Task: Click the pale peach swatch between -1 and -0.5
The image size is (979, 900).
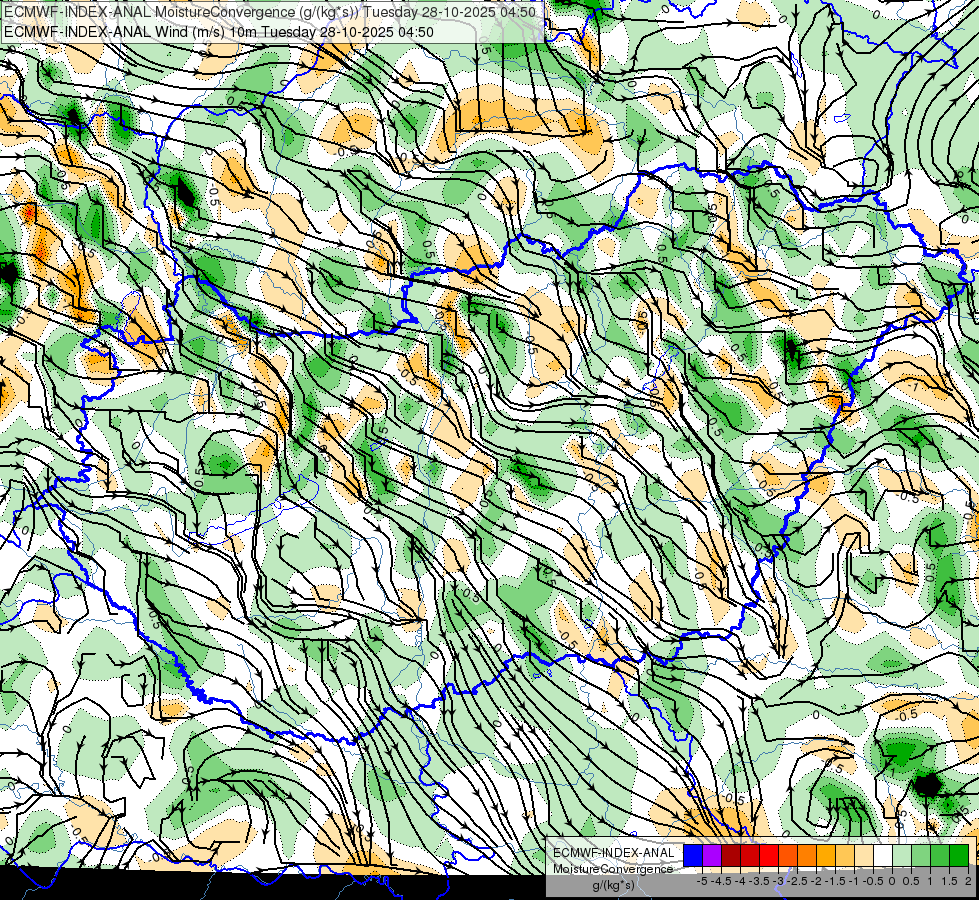Action: point(864,855)
